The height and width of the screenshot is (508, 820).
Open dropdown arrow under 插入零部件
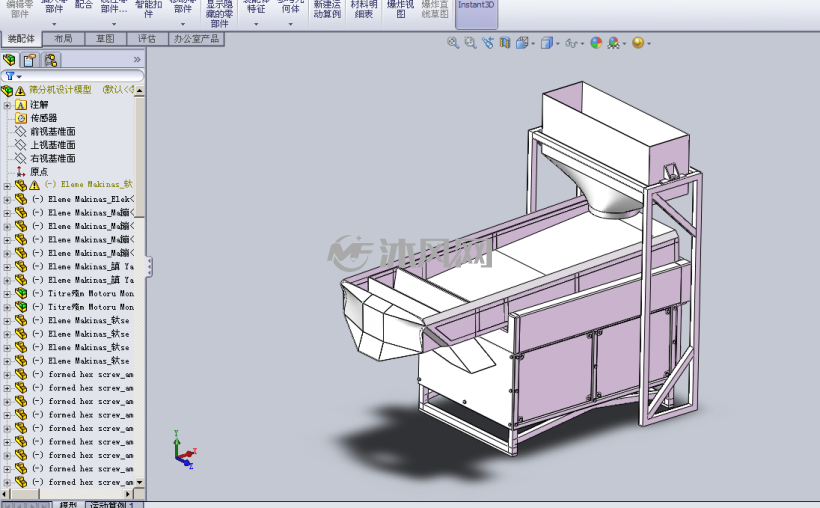pyautogui.click(x=54, y=24)
